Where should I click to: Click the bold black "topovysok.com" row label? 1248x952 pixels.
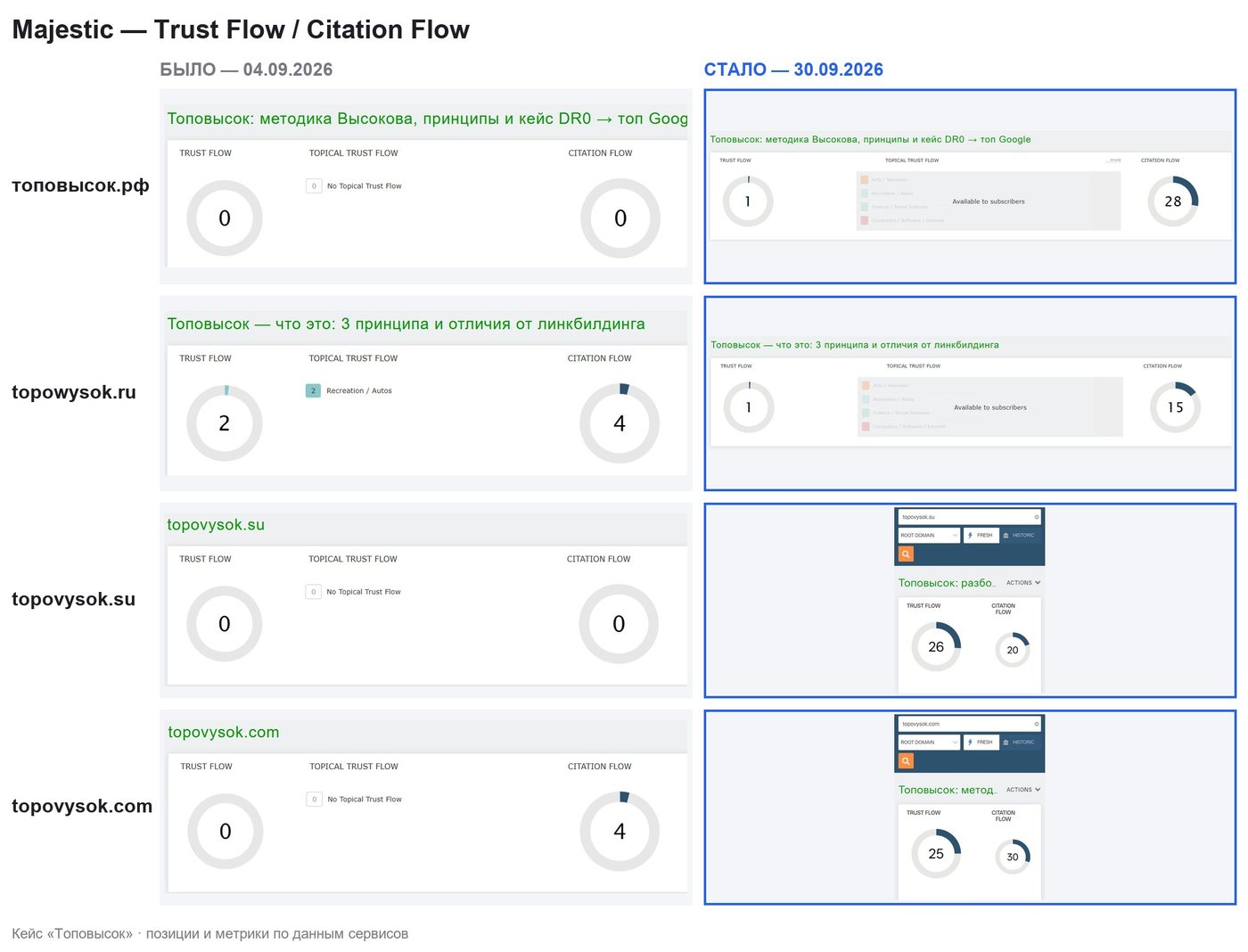(82, 806)
